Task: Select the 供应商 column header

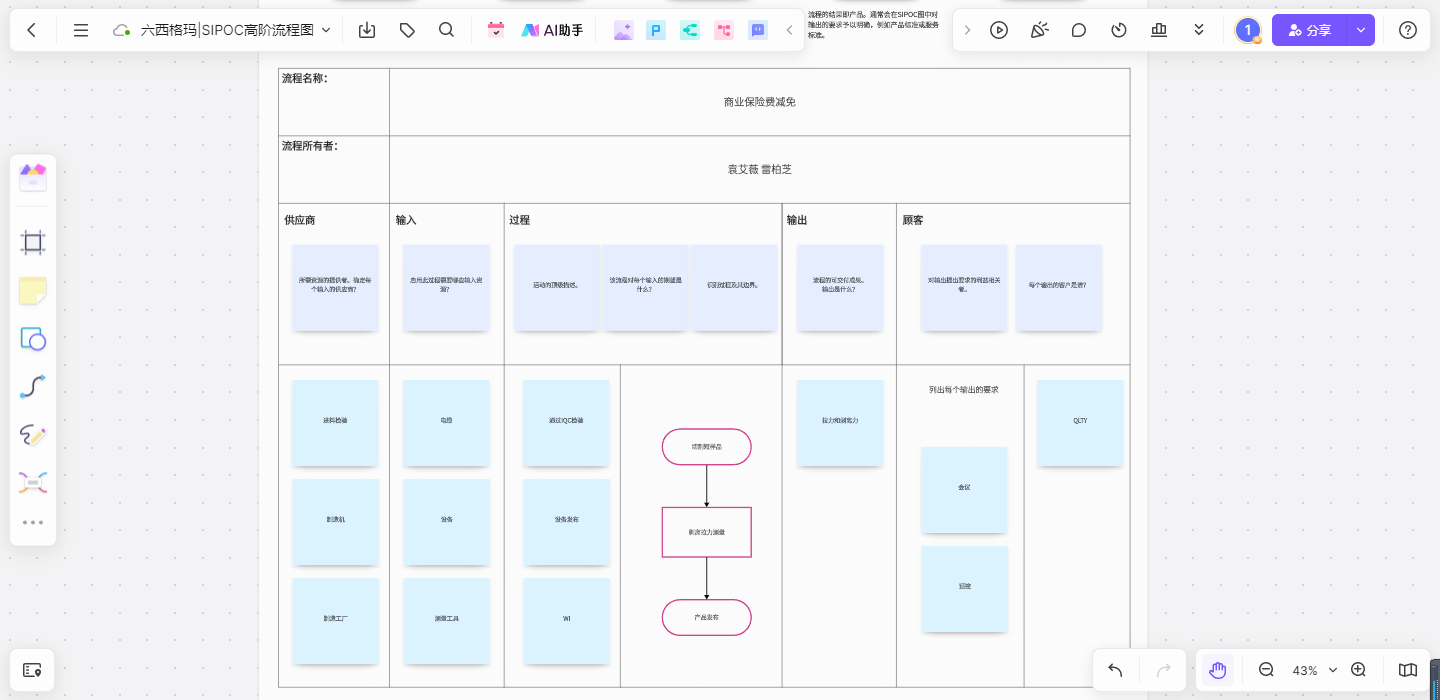Action: coord(300,220)
